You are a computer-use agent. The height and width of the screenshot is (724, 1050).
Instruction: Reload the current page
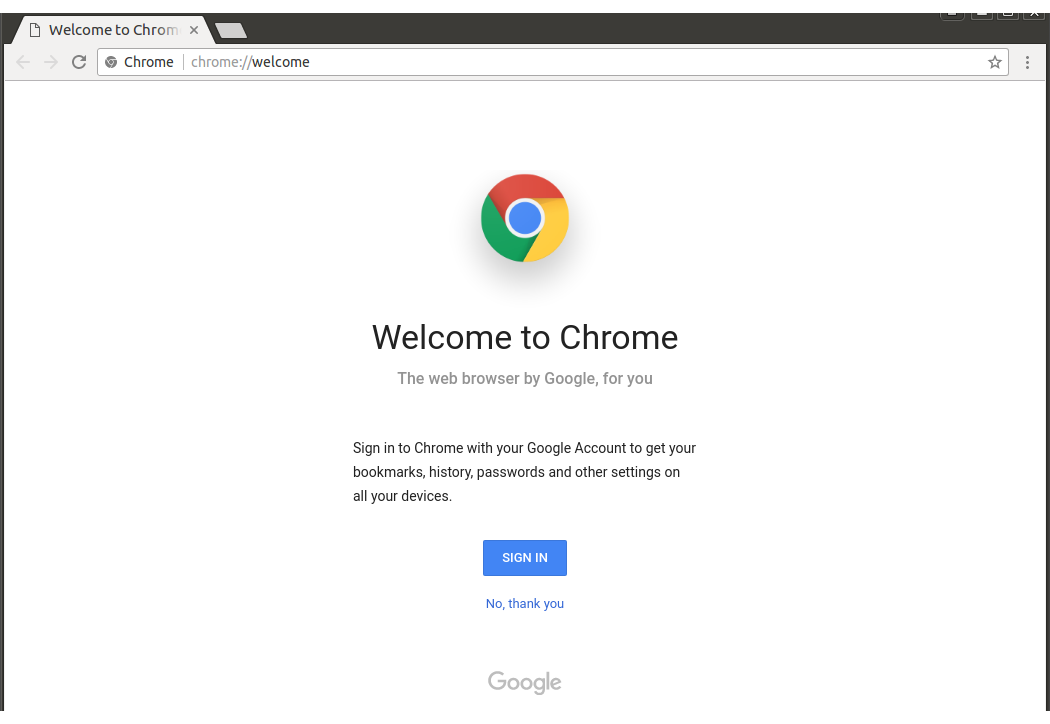[79, 62]
